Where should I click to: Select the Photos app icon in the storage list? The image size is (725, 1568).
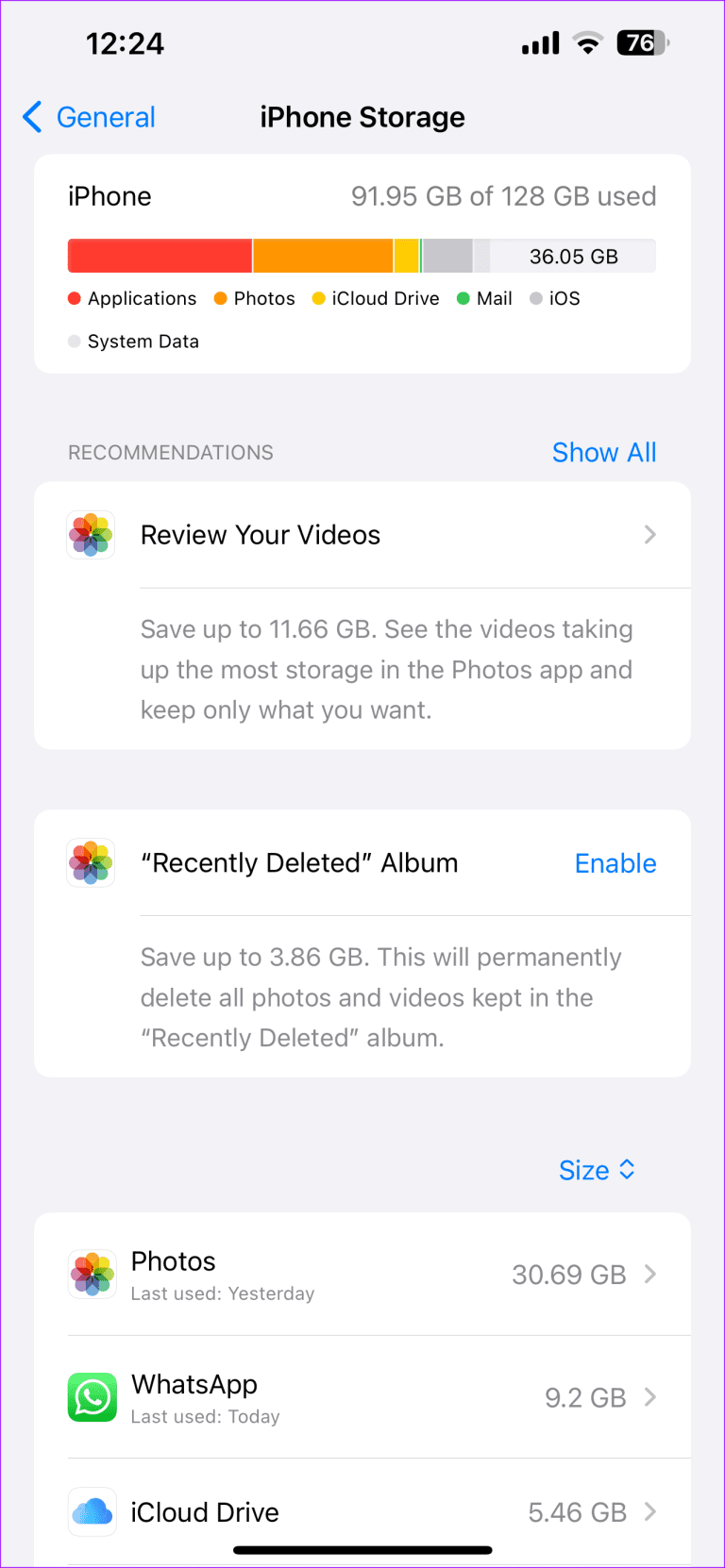pyautogui.click(x=91, y=1274)
